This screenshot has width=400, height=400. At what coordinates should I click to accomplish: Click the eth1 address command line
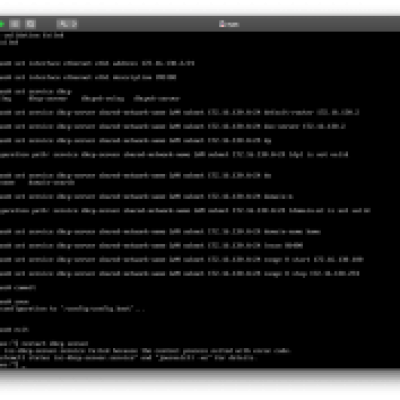point(97,63)
